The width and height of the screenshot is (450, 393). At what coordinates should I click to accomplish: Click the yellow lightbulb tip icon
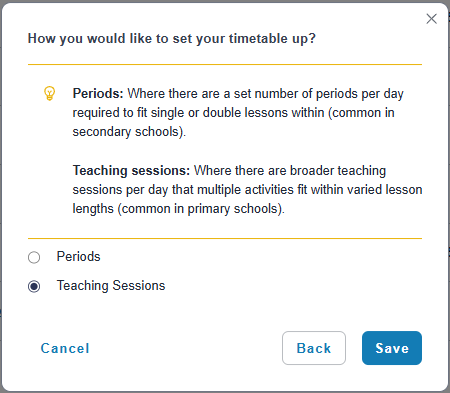(x=50, y=93)
